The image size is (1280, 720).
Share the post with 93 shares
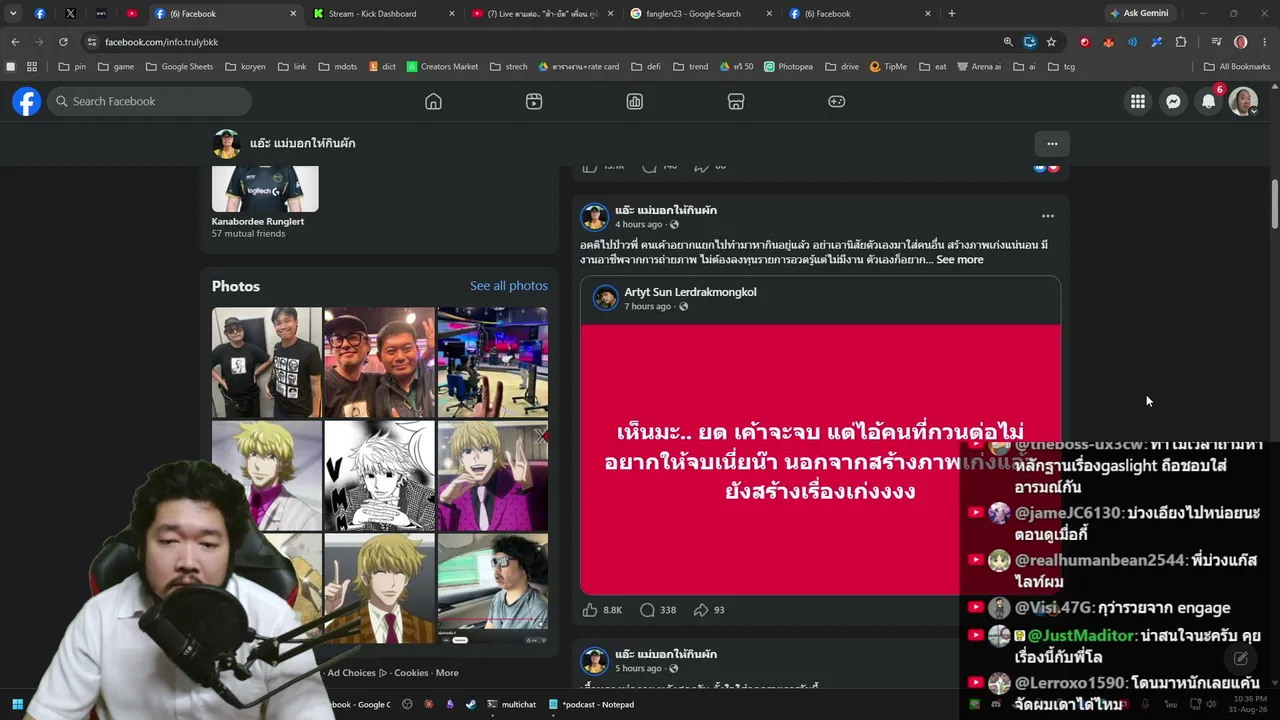pyautogui.click(x=701, y=610)
